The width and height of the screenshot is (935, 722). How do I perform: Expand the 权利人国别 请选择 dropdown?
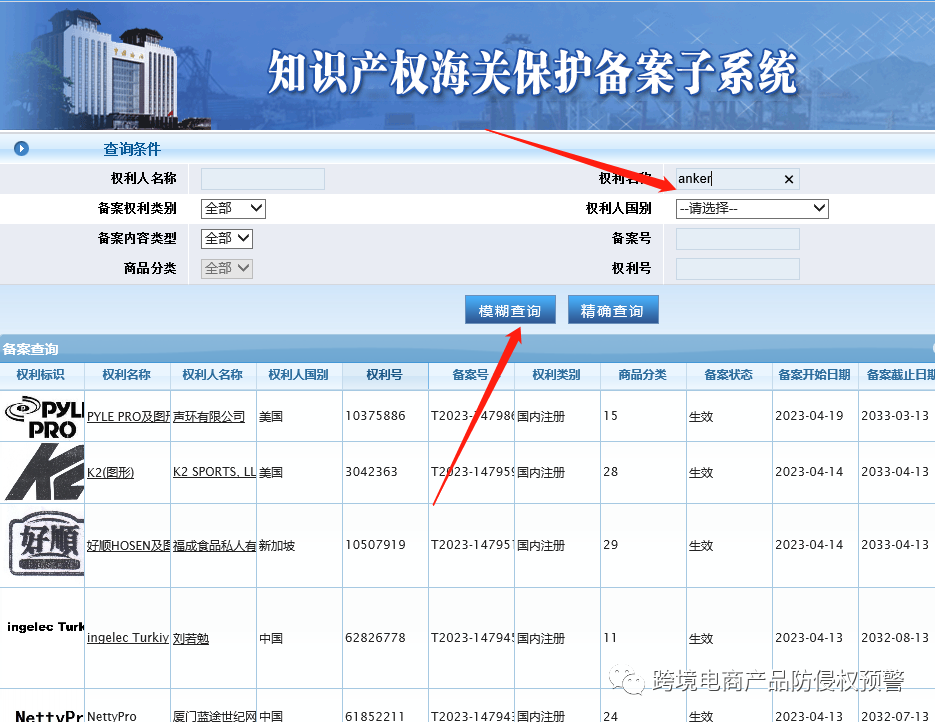752,209
